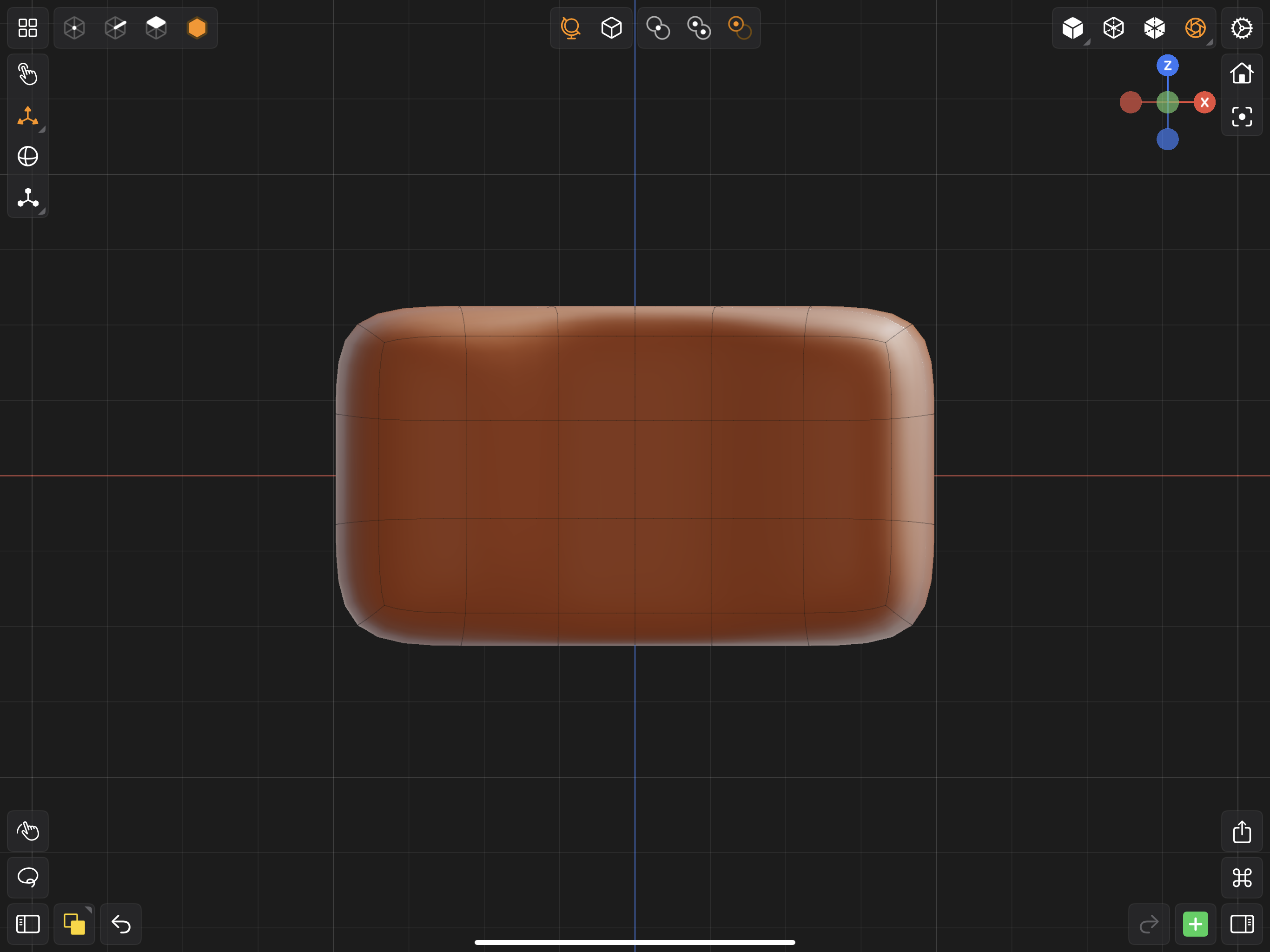Open the settings gear
This screenshot has height=952, width=1270.
point(1242,27)
